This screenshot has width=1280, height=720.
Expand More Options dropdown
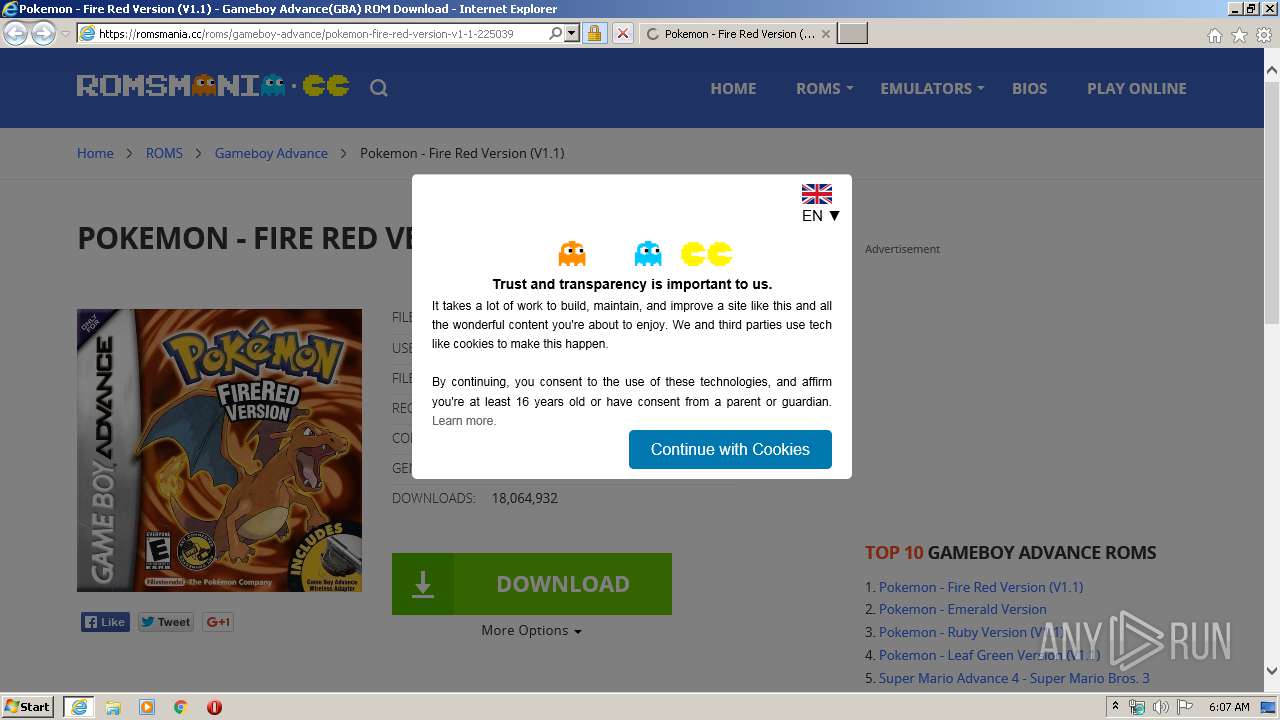531,630
